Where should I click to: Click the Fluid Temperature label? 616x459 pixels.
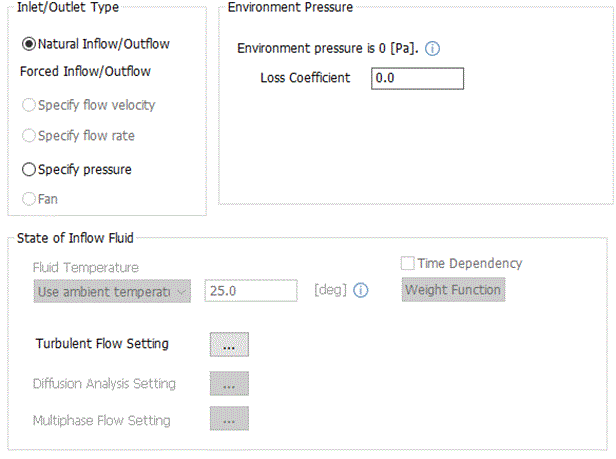point(86,267)
